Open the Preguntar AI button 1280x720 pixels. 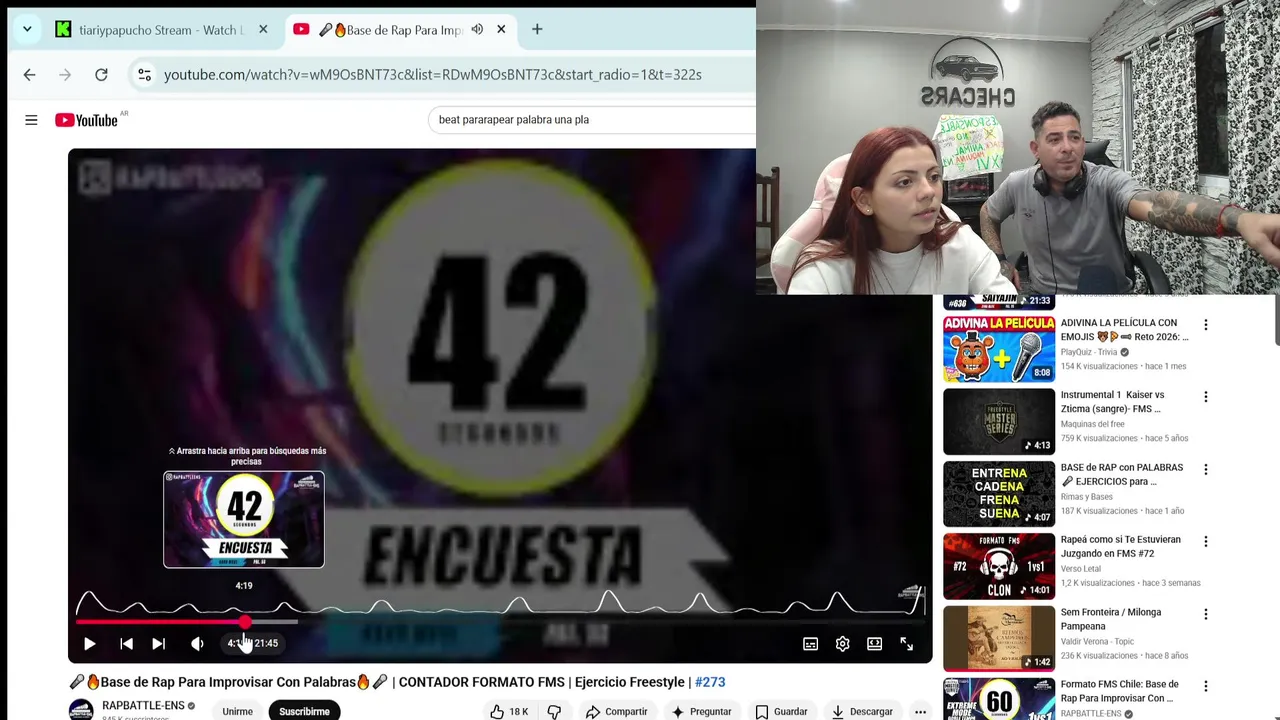(x=701, y=711)
